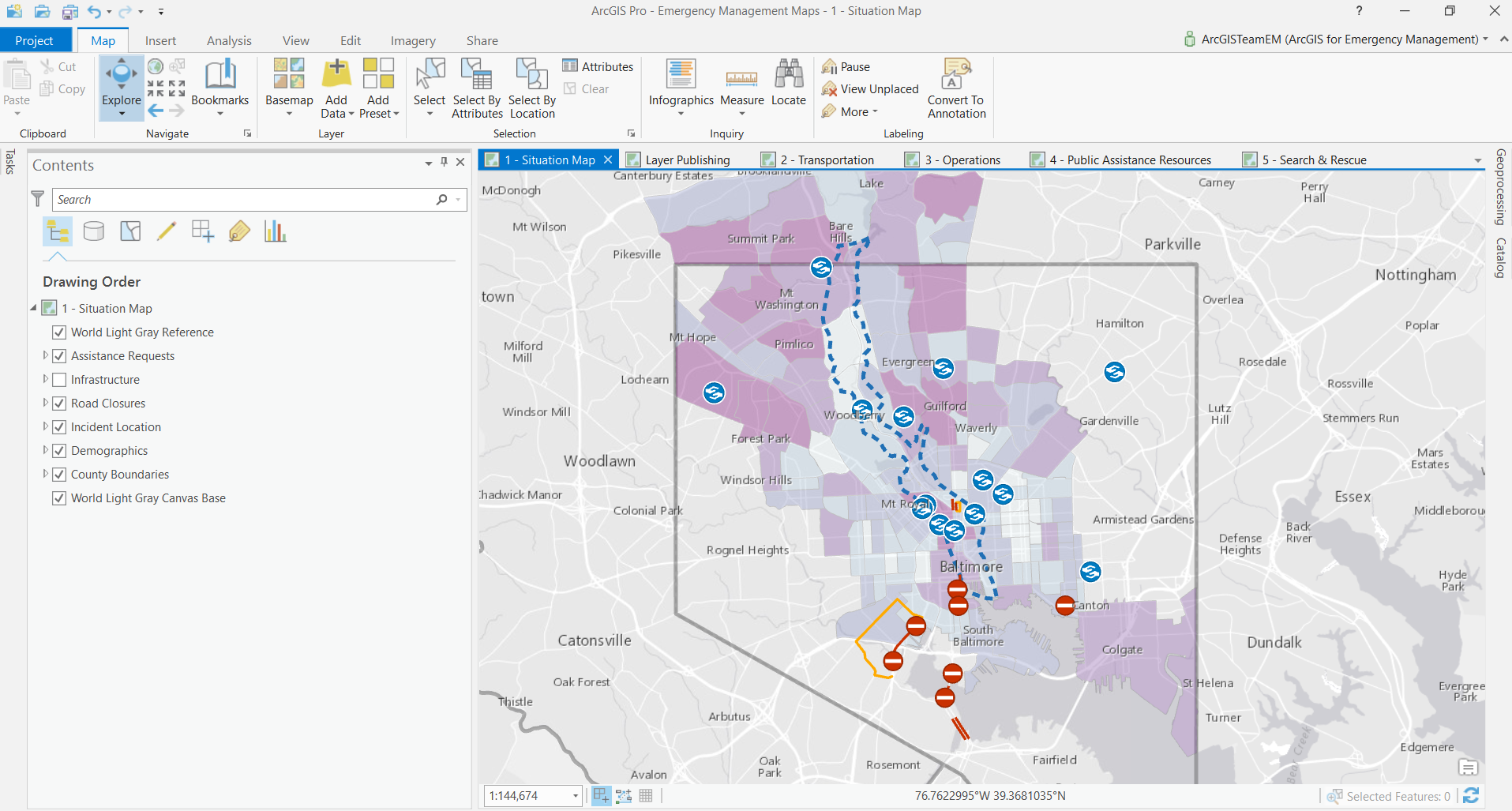Refresh the map view
1512x811 pixels.
[x=1471, y=795]
